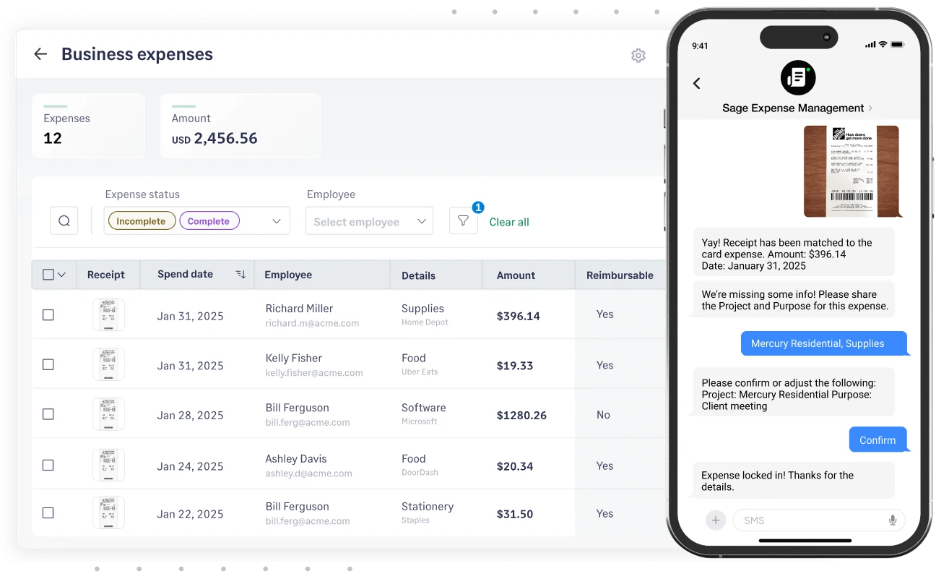Click the Jan 24, 2025 date cell

190,467
